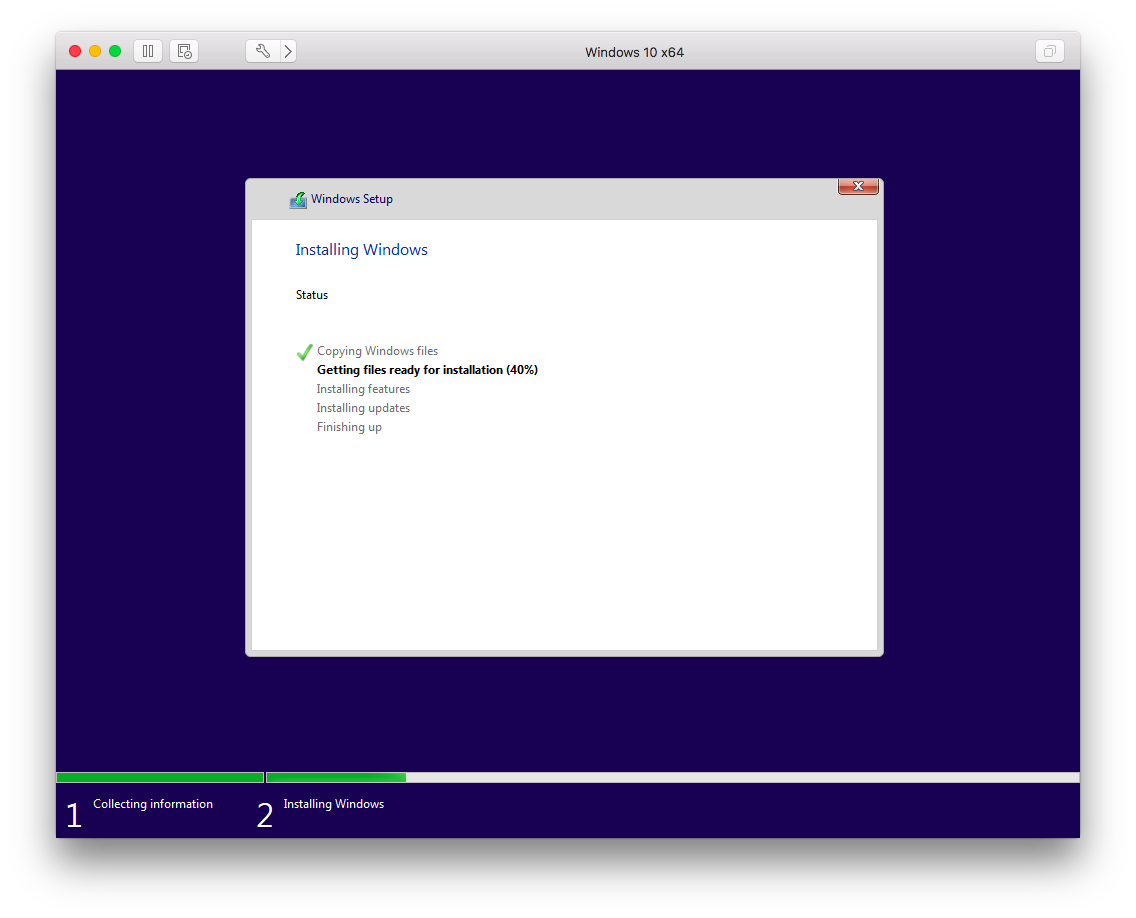Image resolution: width=1136 pixels, height=918 pixels.
Task: Click the red pause icon's neighboring snapshot-clock icon
Action: (x=184, y=51)
